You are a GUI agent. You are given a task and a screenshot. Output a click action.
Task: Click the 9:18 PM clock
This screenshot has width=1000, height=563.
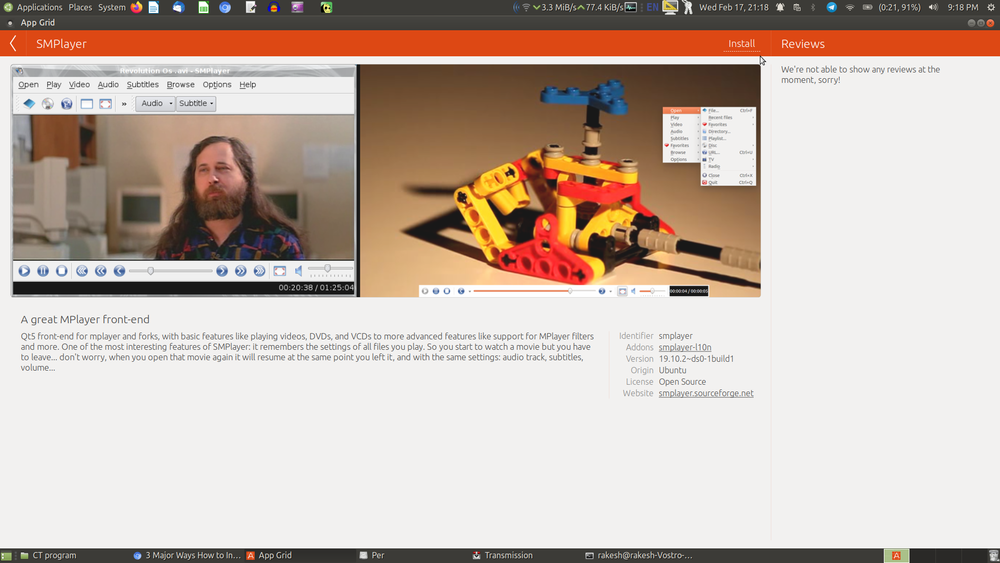pyautogui.click(x=962, y=7)
